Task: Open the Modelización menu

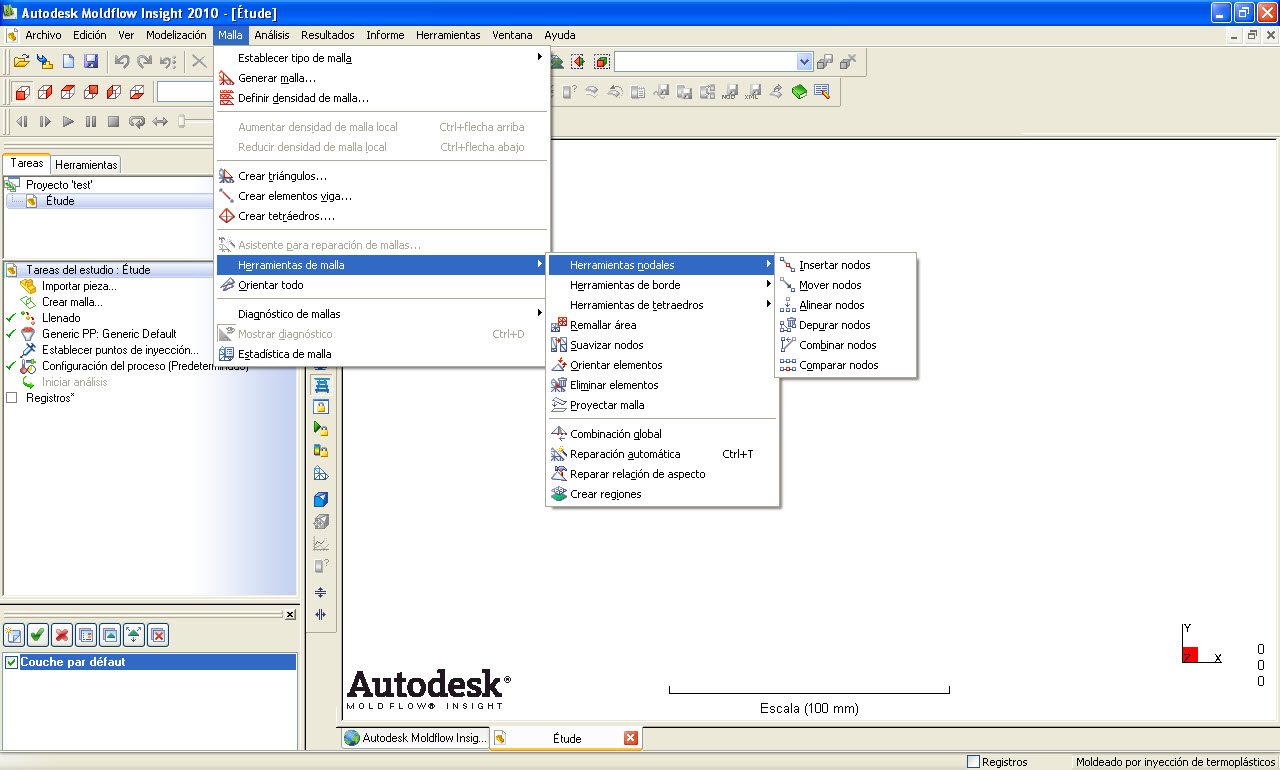Action: tap(176, 35)
